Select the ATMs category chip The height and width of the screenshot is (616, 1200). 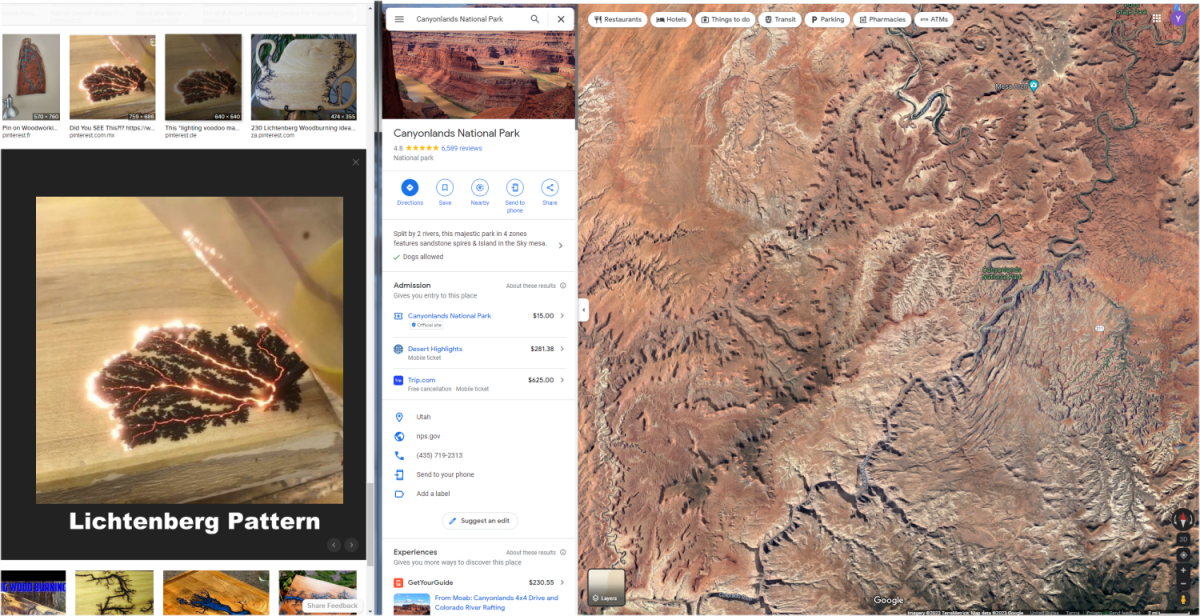click(934, 19)
